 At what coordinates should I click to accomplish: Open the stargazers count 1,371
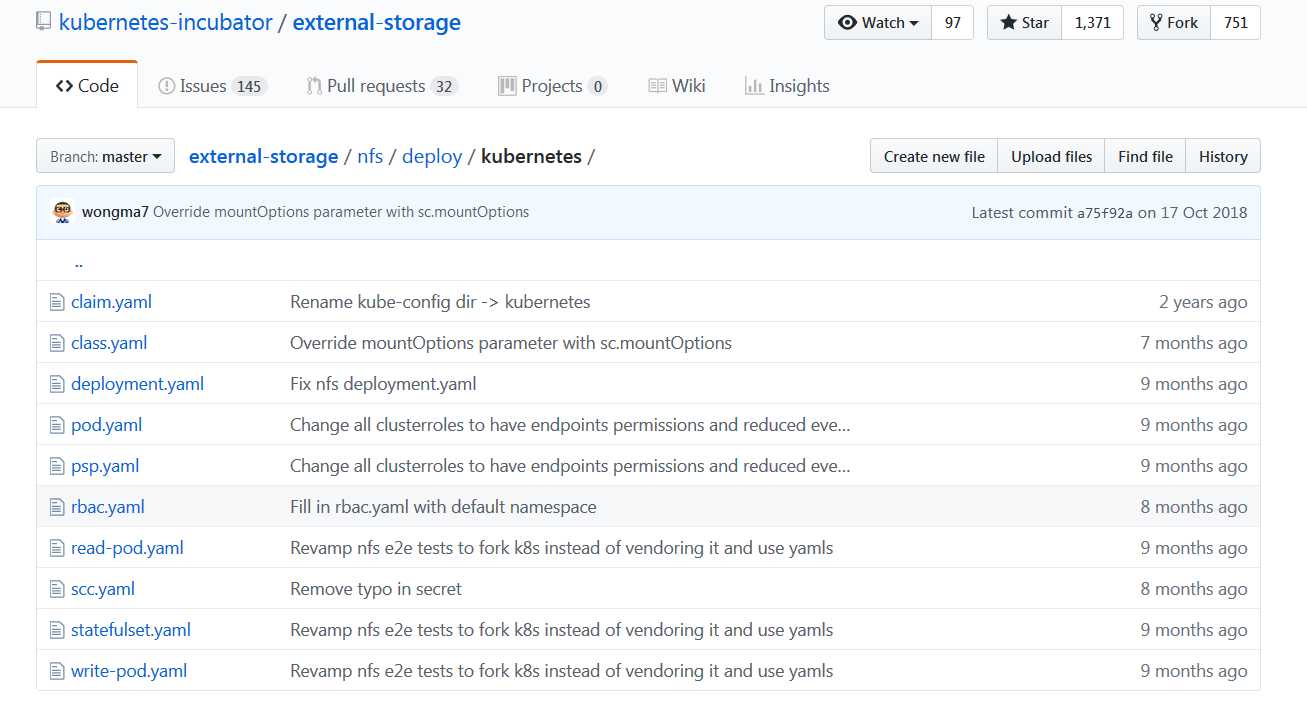pyautogui.click(x=1092, y=22)
